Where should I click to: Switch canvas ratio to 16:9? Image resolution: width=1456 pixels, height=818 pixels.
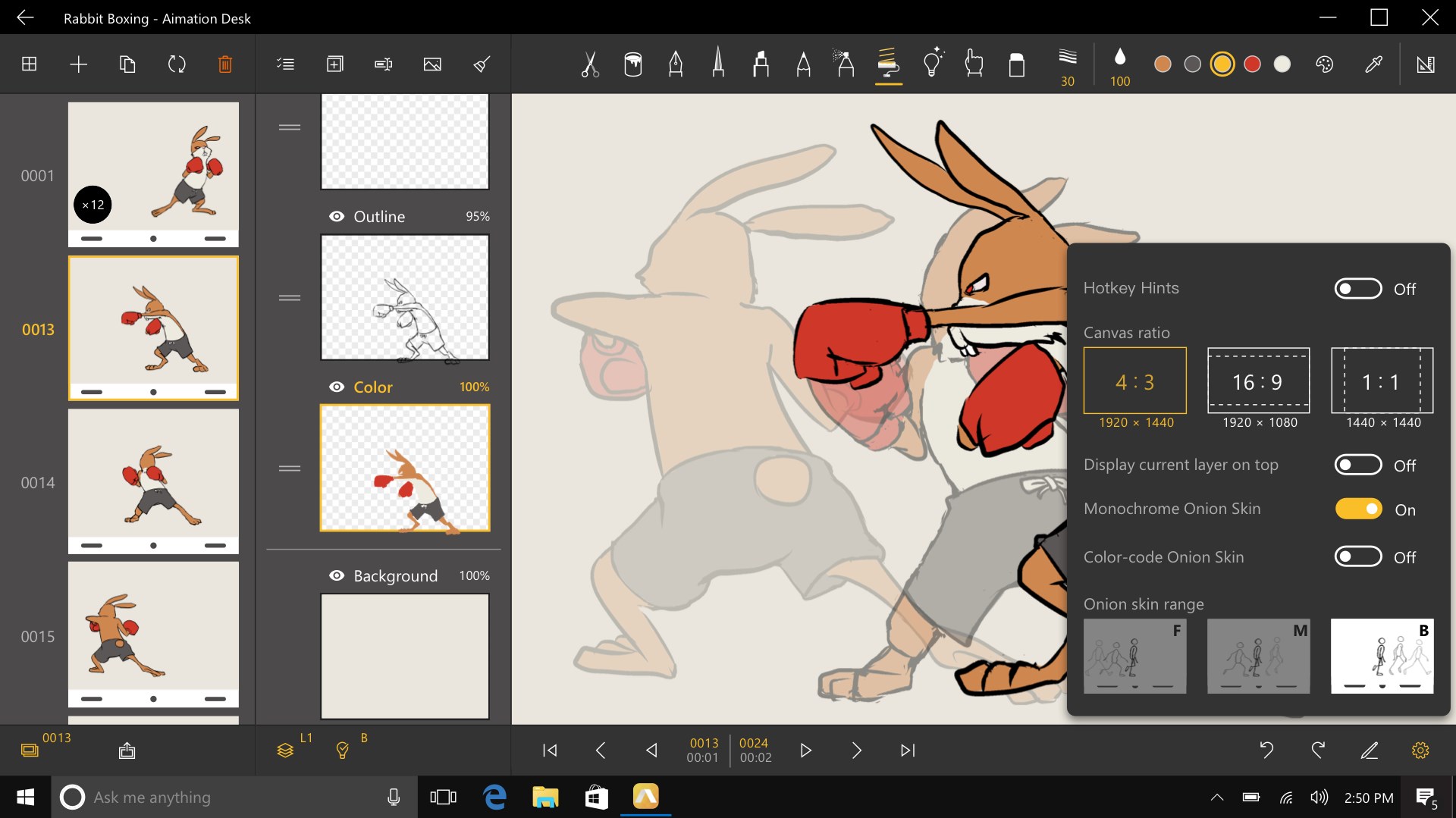point(1257,381)
